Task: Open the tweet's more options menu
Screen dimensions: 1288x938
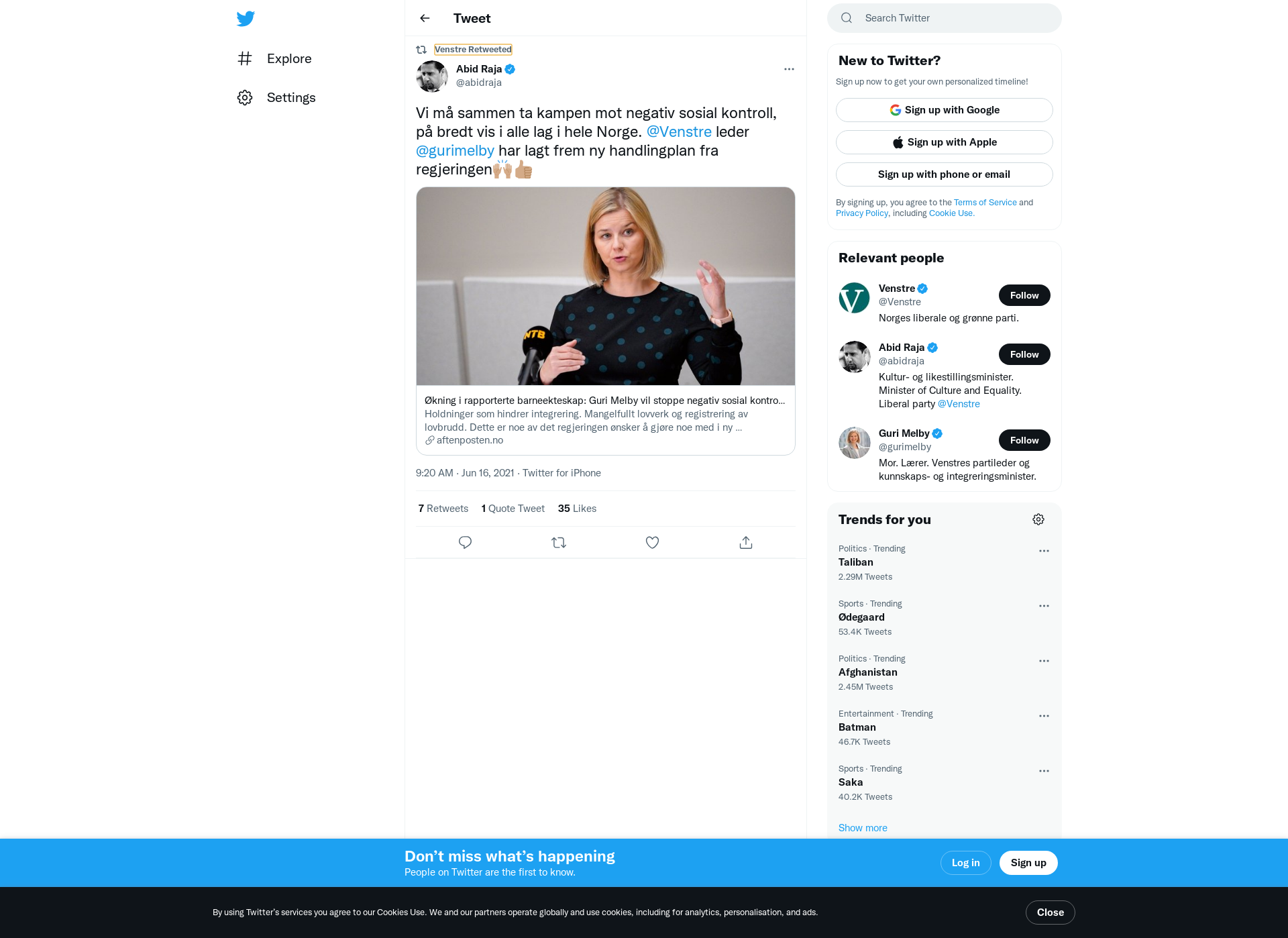Action: coord(789,69)
